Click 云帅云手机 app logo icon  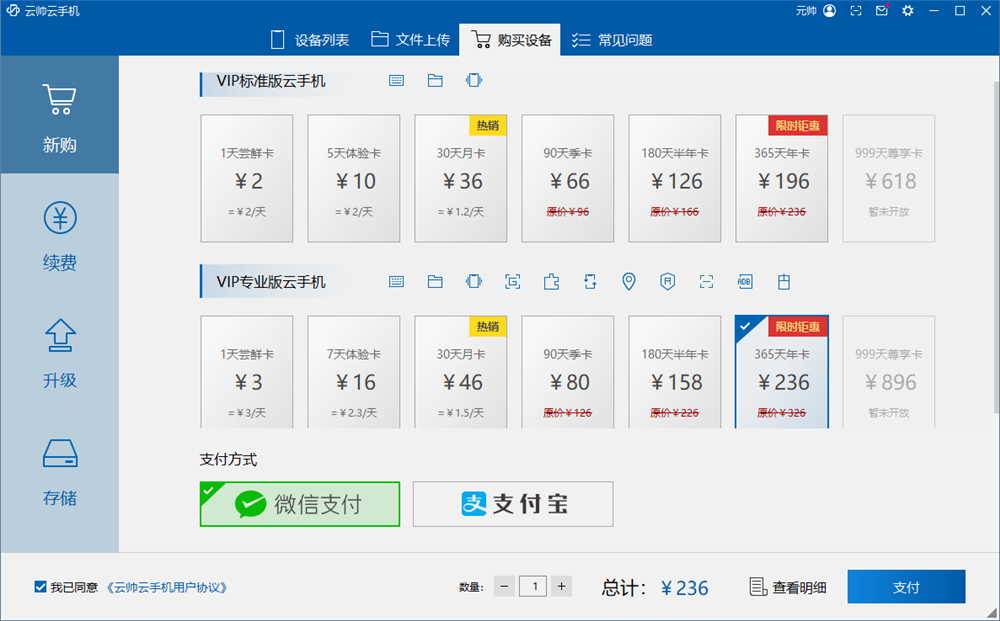point(13,11)
